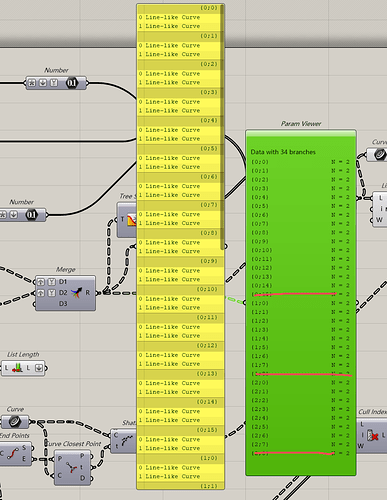This screenshot has height=500, width=387.
Task: Select the {0;7} branch row in Param Viewer
Action: [x=301, y=224]
